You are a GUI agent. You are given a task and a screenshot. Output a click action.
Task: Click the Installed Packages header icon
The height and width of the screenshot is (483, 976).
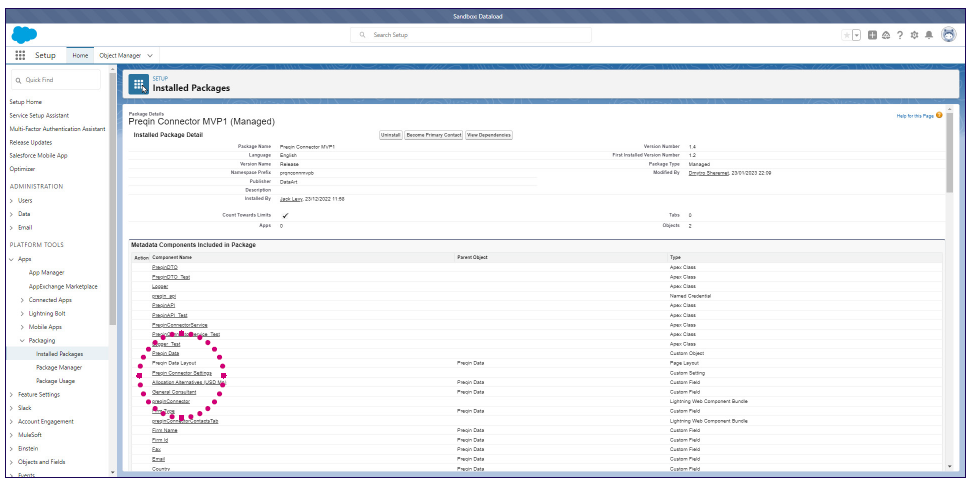[x=138, y=84]
